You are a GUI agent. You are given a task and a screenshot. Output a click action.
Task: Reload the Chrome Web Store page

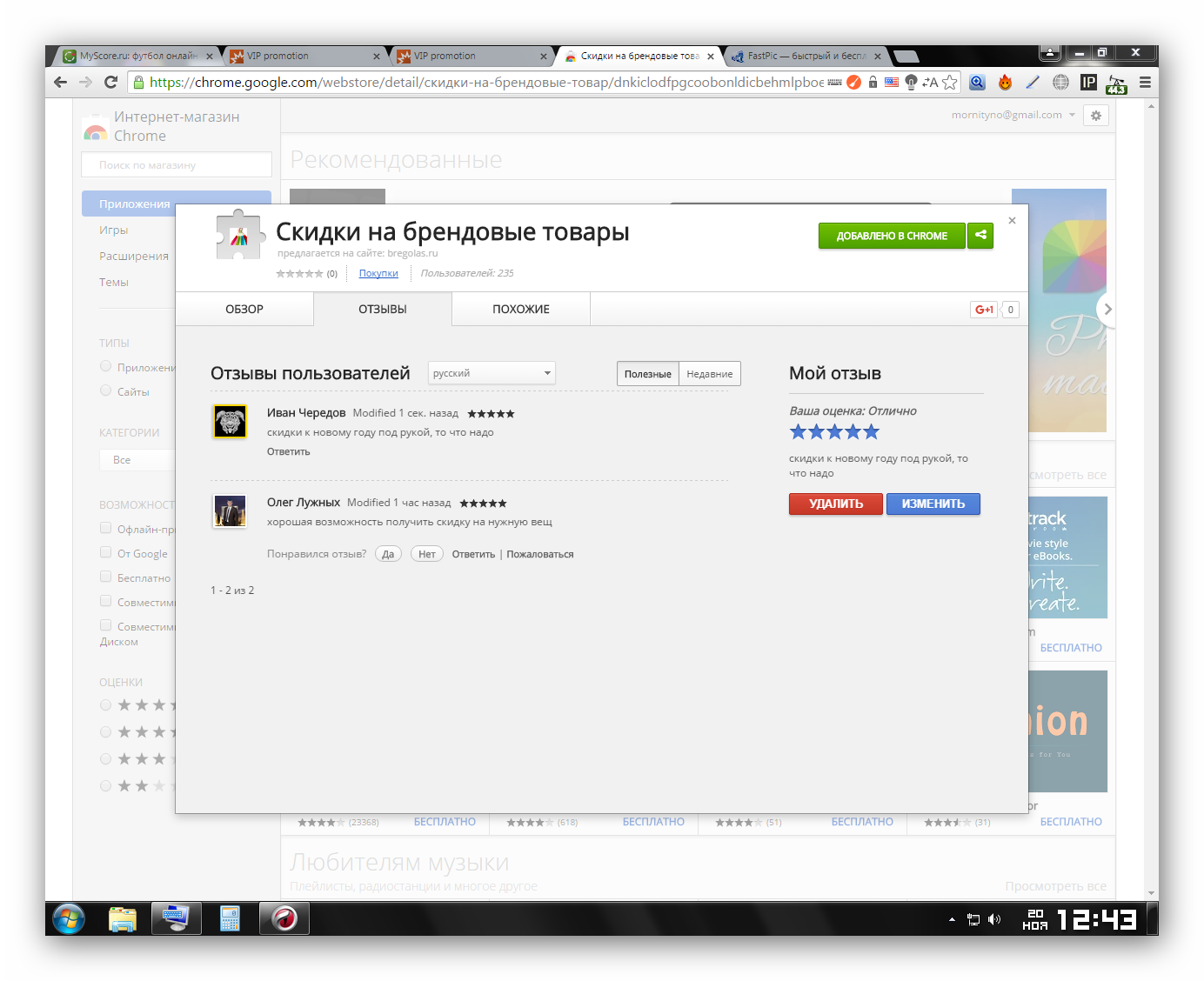(110, 82)
